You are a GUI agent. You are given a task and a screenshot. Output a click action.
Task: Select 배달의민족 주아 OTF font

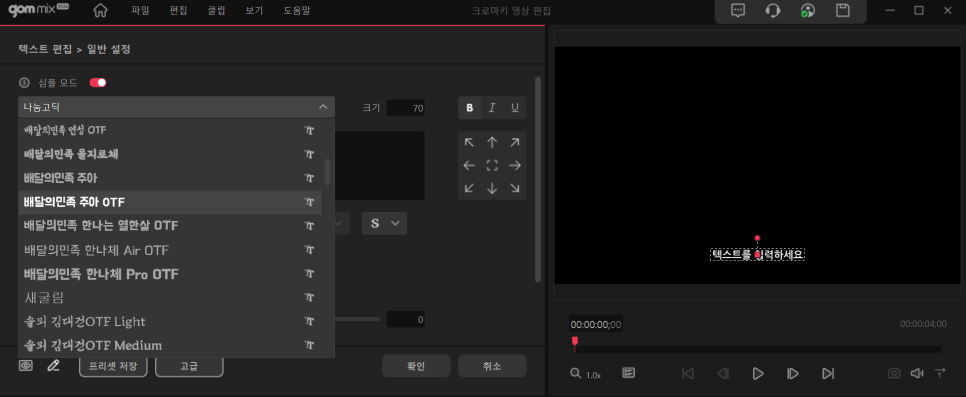pos(170,202)
